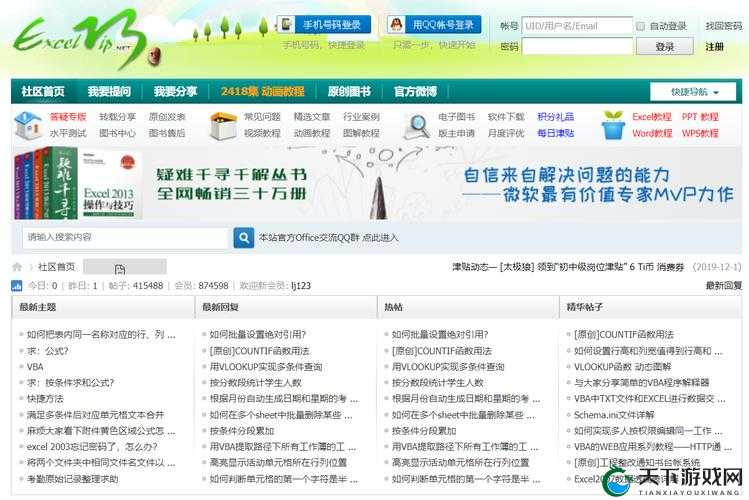Open the post 求：公式?
Screen dimensions: 749x500
point(47,351)
